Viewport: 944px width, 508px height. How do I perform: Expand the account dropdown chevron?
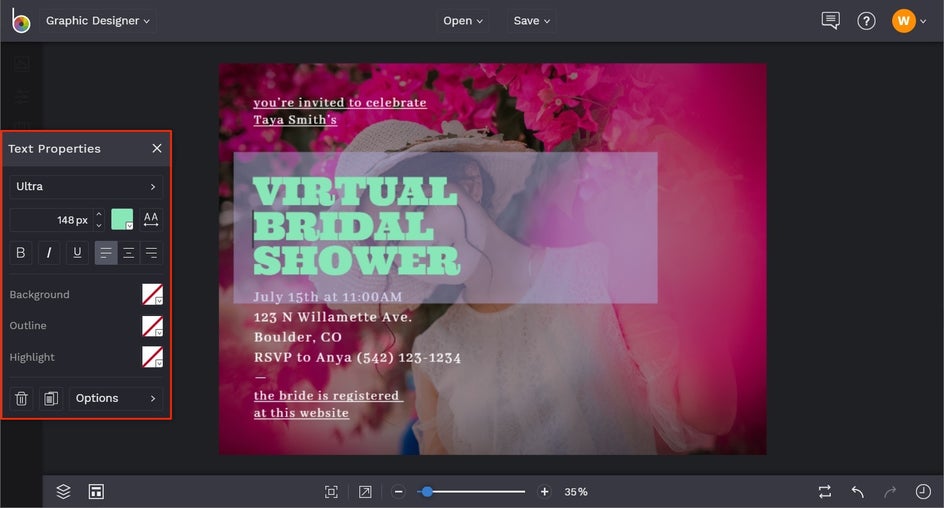(x=923, y=22)
